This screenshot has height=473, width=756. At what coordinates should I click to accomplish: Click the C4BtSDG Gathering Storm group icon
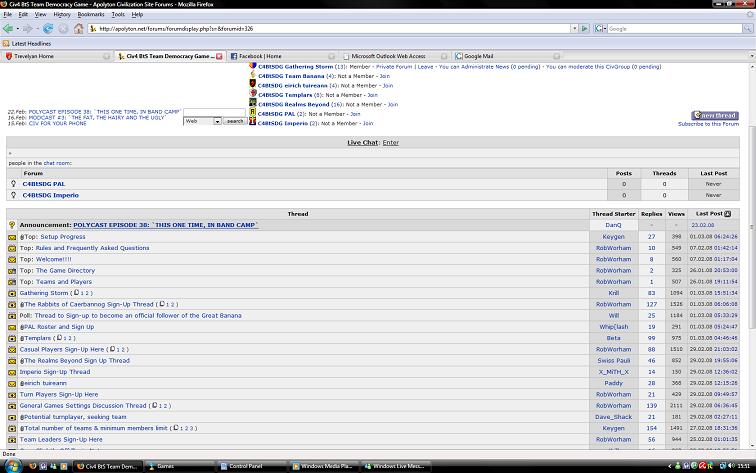253,67
